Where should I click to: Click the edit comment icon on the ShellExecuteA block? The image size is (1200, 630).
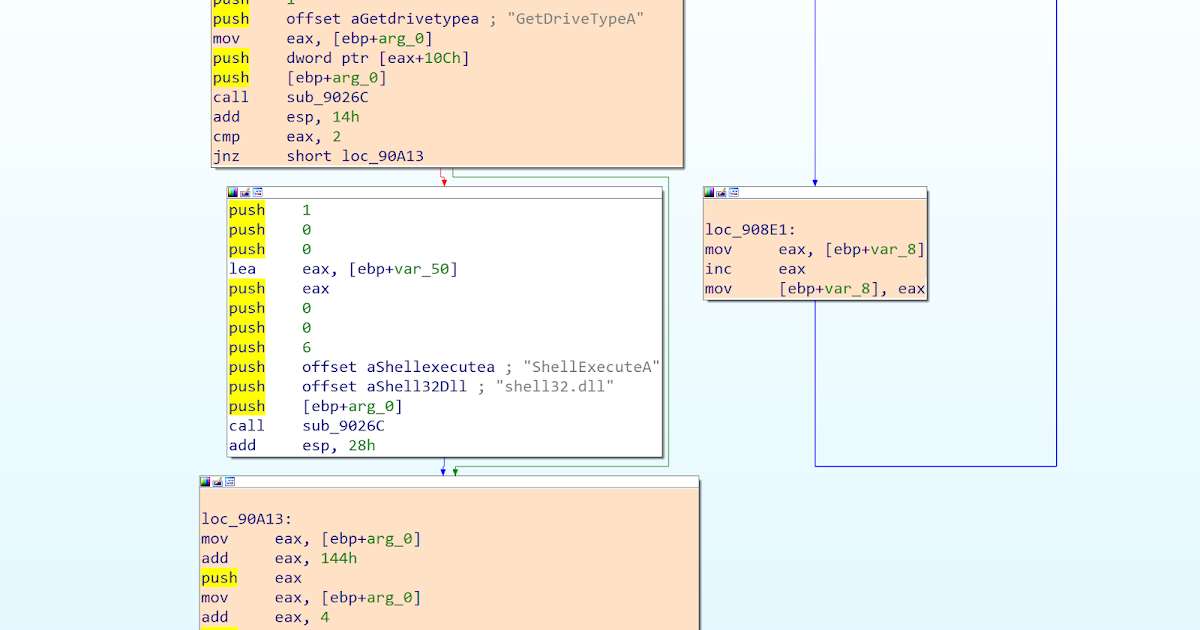[245, 192]
